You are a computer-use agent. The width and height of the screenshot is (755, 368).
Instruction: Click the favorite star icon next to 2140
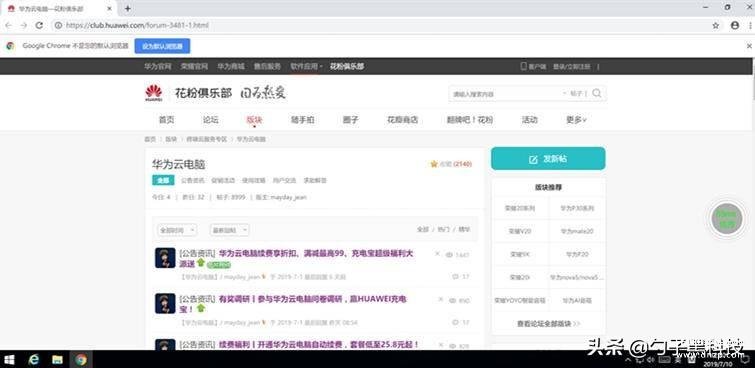coord(434,164)
